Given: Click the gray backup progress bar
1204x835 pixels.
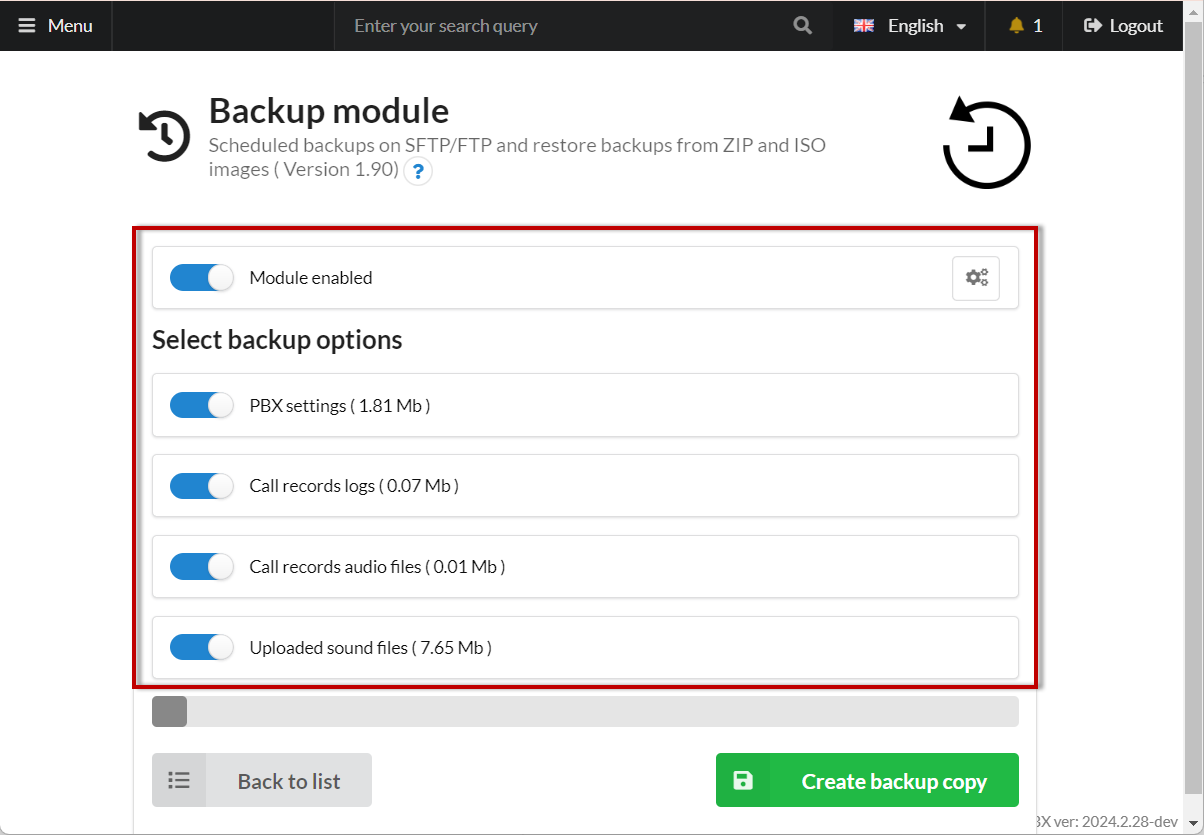Looking at the screenshot, I should click(585, 712).
